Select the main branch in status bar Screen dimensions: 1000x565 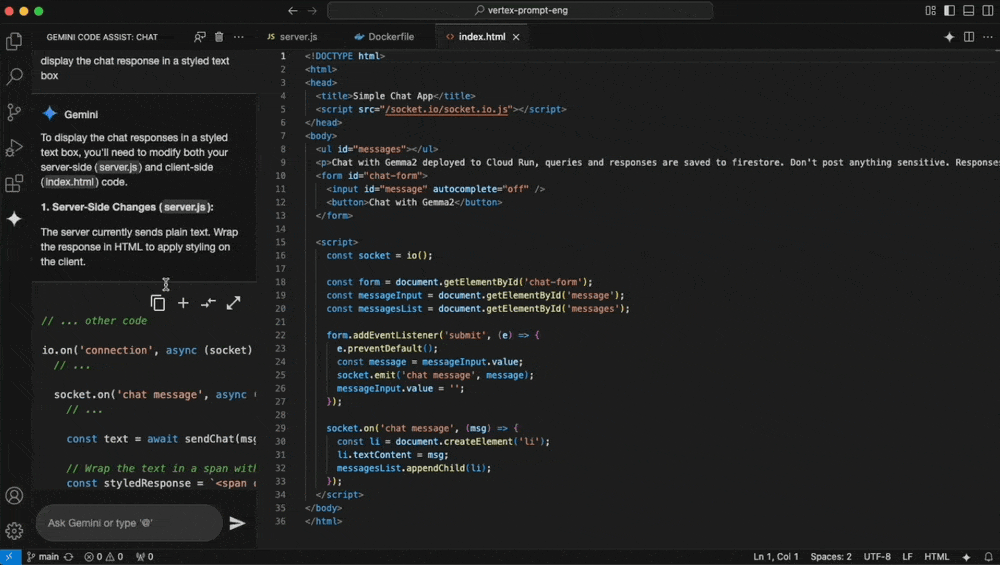pyautogui.click(x=43, y=557)
